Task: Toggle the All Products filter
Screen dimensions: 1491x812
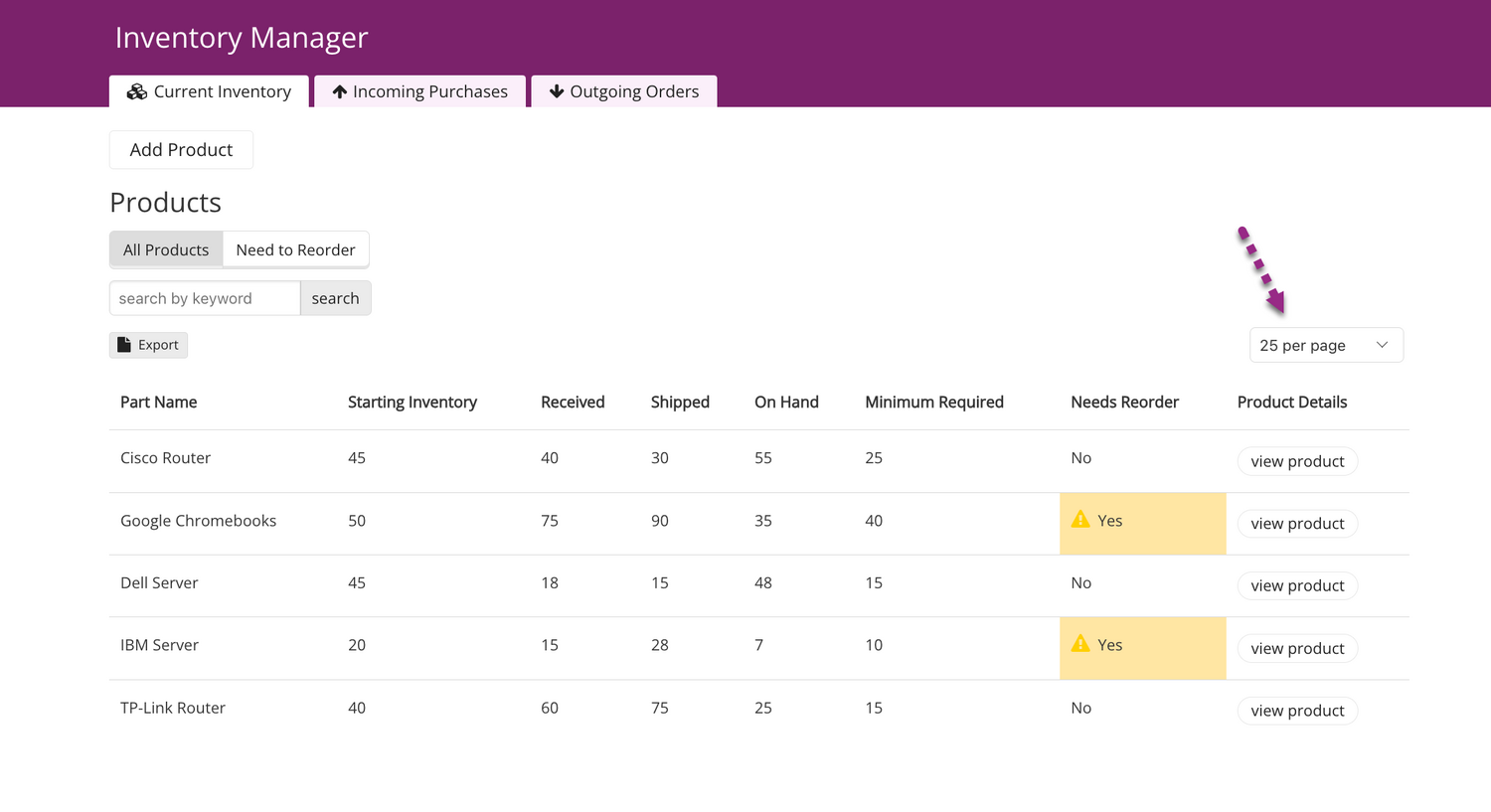Action: pos(166,249)
